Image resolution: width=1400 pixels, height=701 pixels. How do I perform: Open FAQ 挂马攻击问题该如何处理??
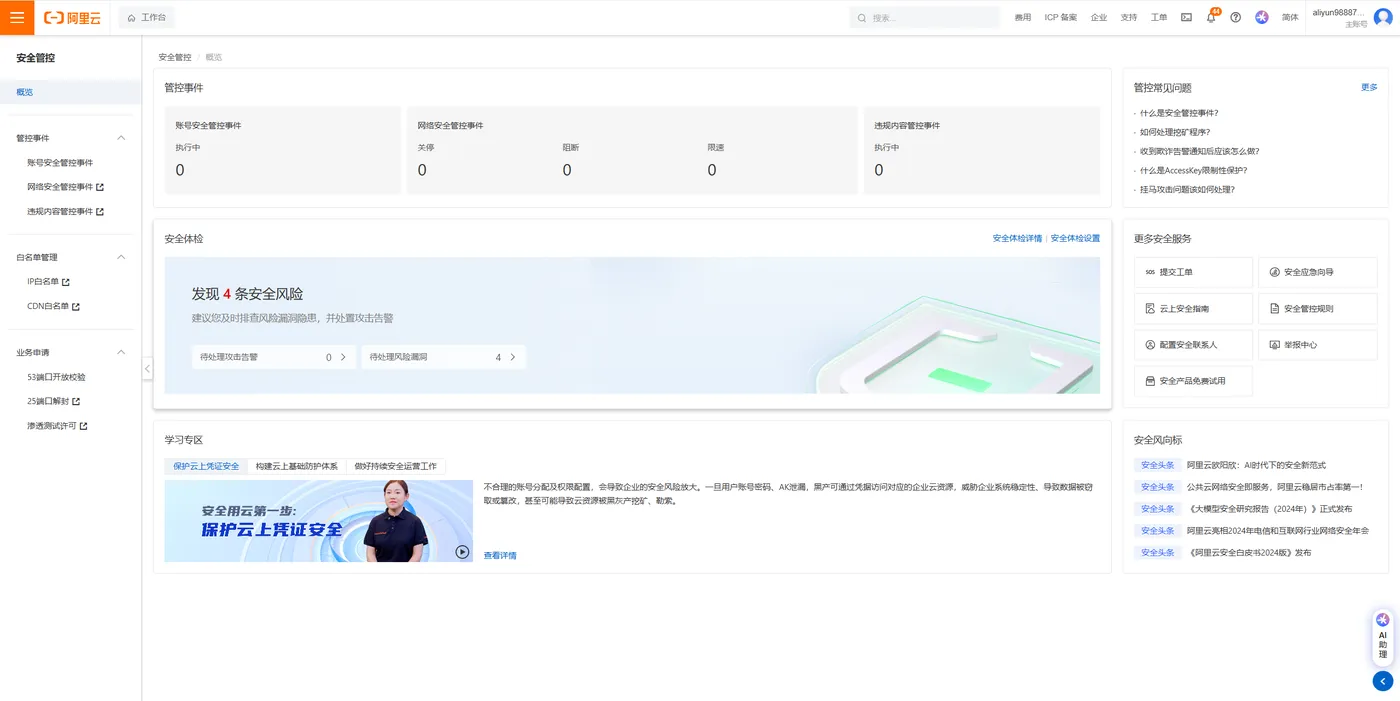click(1187, 189)
